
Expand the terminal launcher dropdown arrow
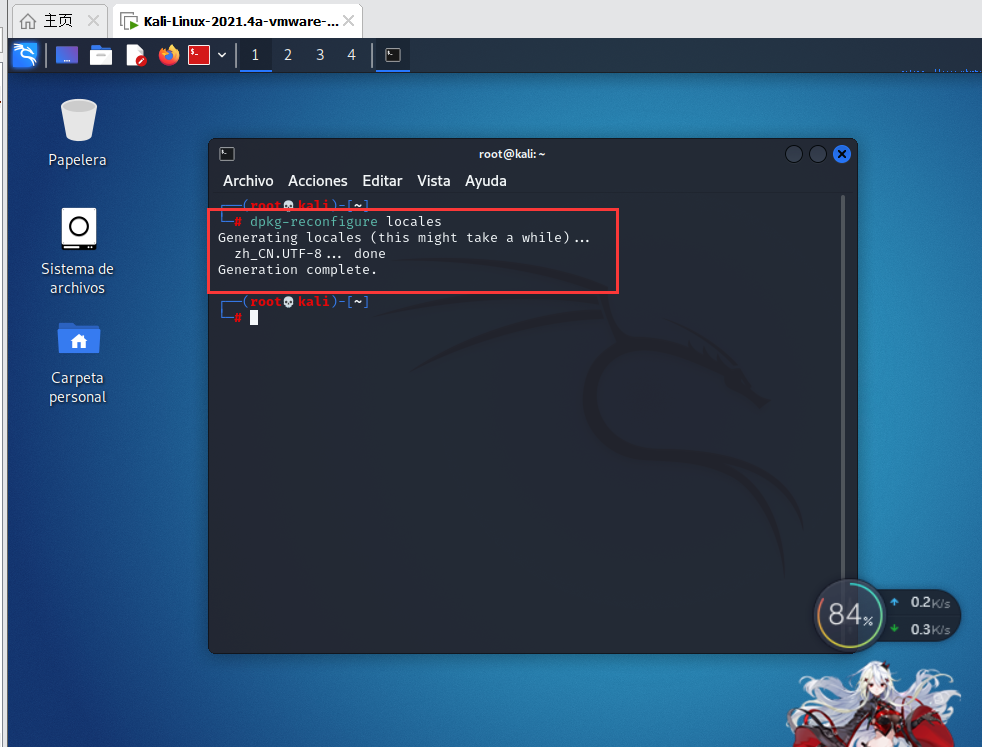[222, 55]
